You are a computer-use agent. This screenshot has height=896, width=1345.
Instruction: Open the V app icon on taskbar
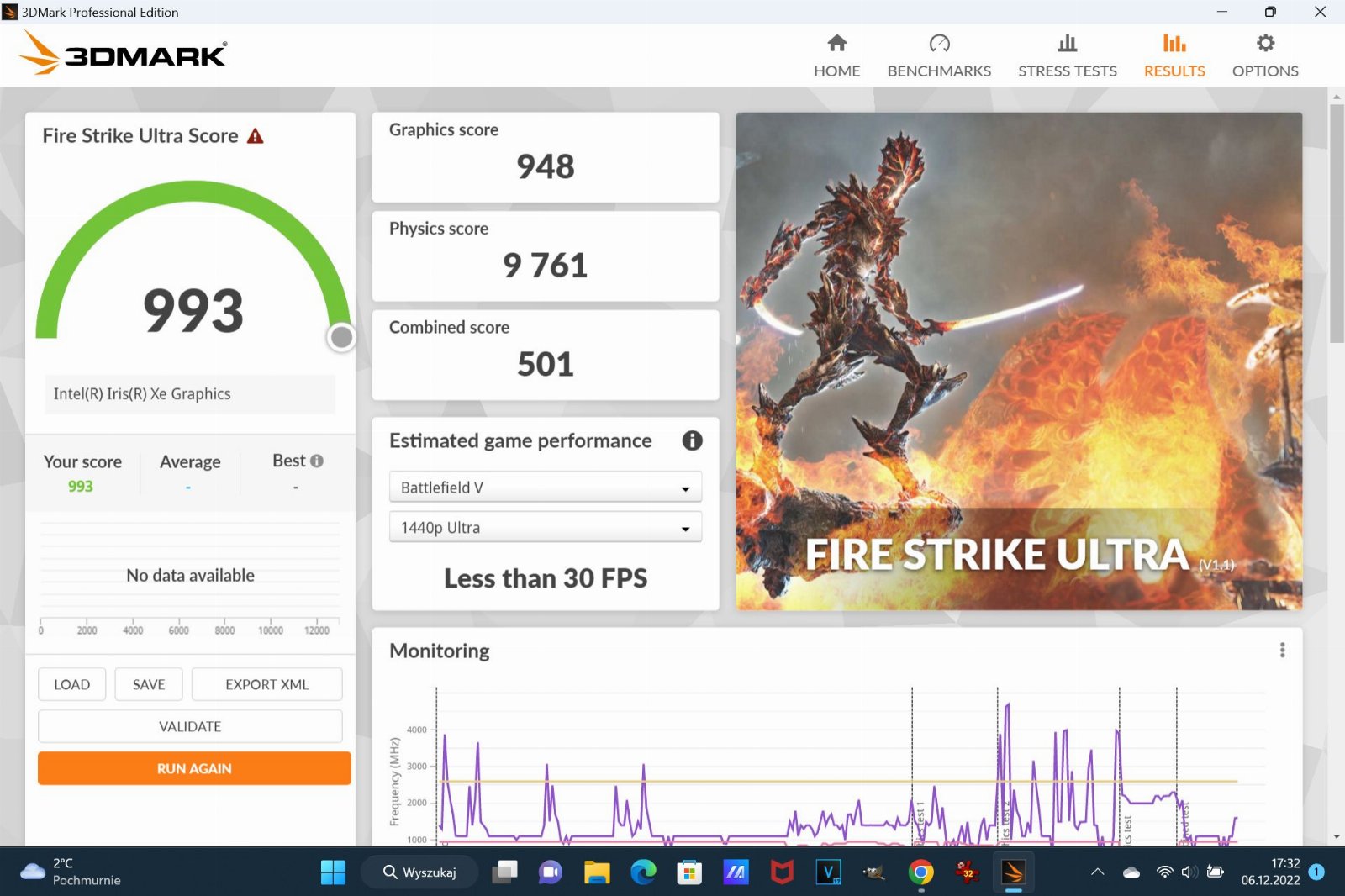pyautogui.click(x=828, y=872)
